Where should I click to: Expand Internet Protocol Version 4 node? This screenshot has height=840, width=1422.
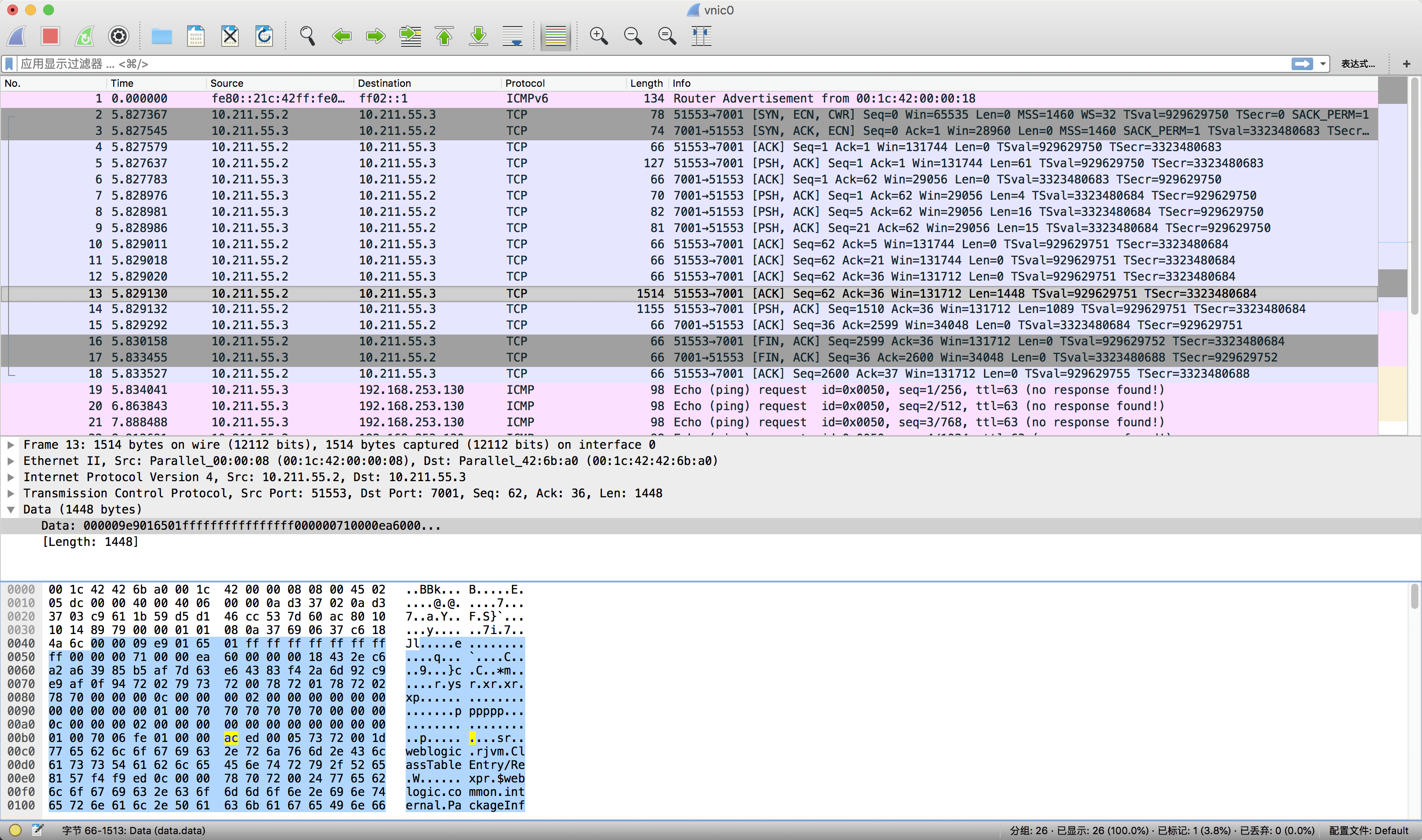(x=10, y=477)
